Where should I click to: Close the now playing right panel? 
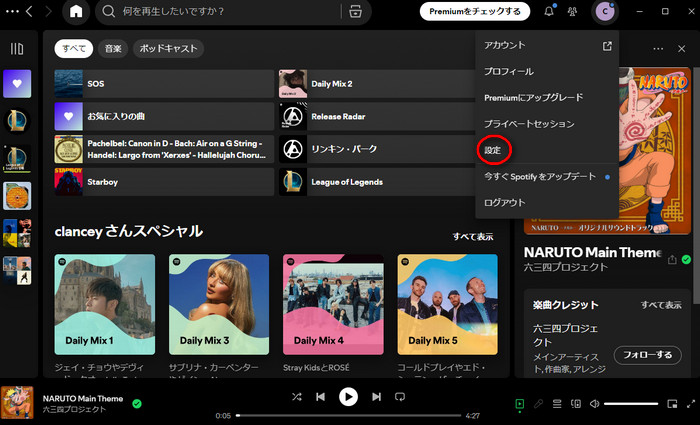tap(681, 49)
